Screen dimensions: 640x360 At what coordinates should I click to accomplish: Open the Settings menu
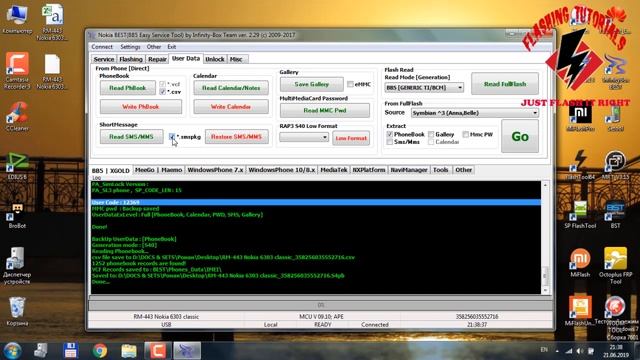[130, 47]
